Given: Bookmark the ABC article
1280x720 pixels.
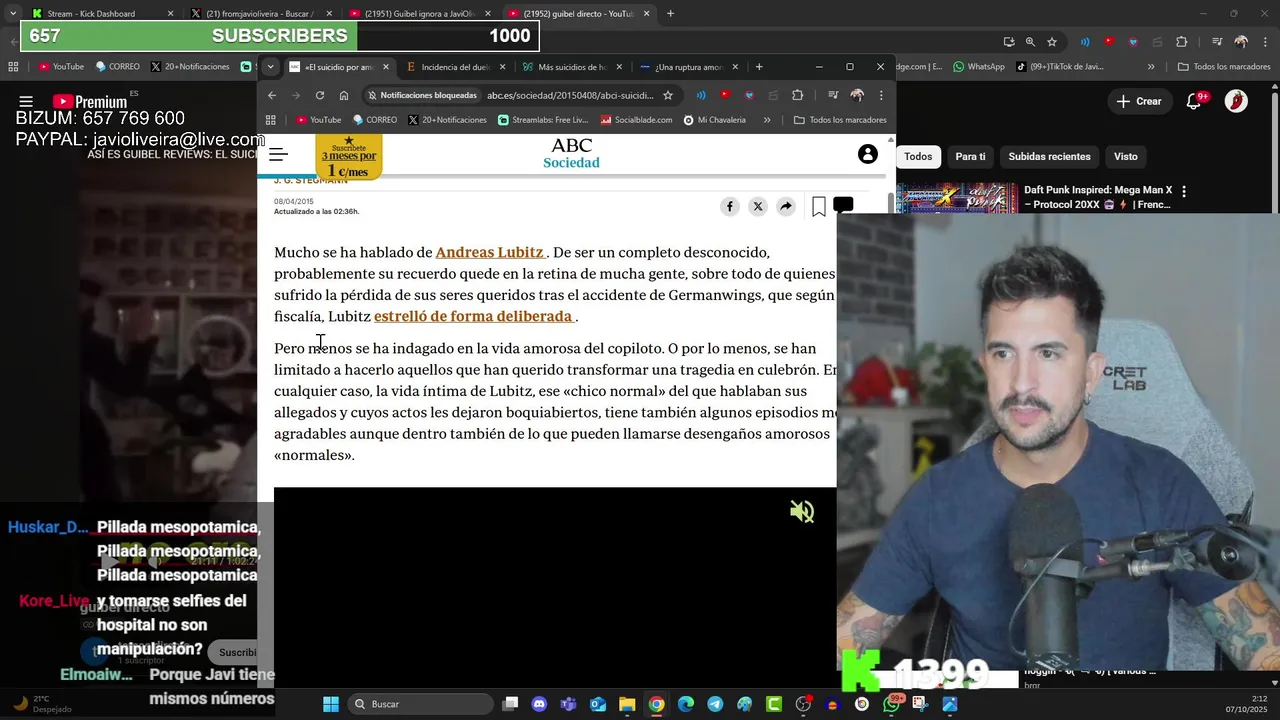Looking at the screenshot, I should tap(819, 206).
